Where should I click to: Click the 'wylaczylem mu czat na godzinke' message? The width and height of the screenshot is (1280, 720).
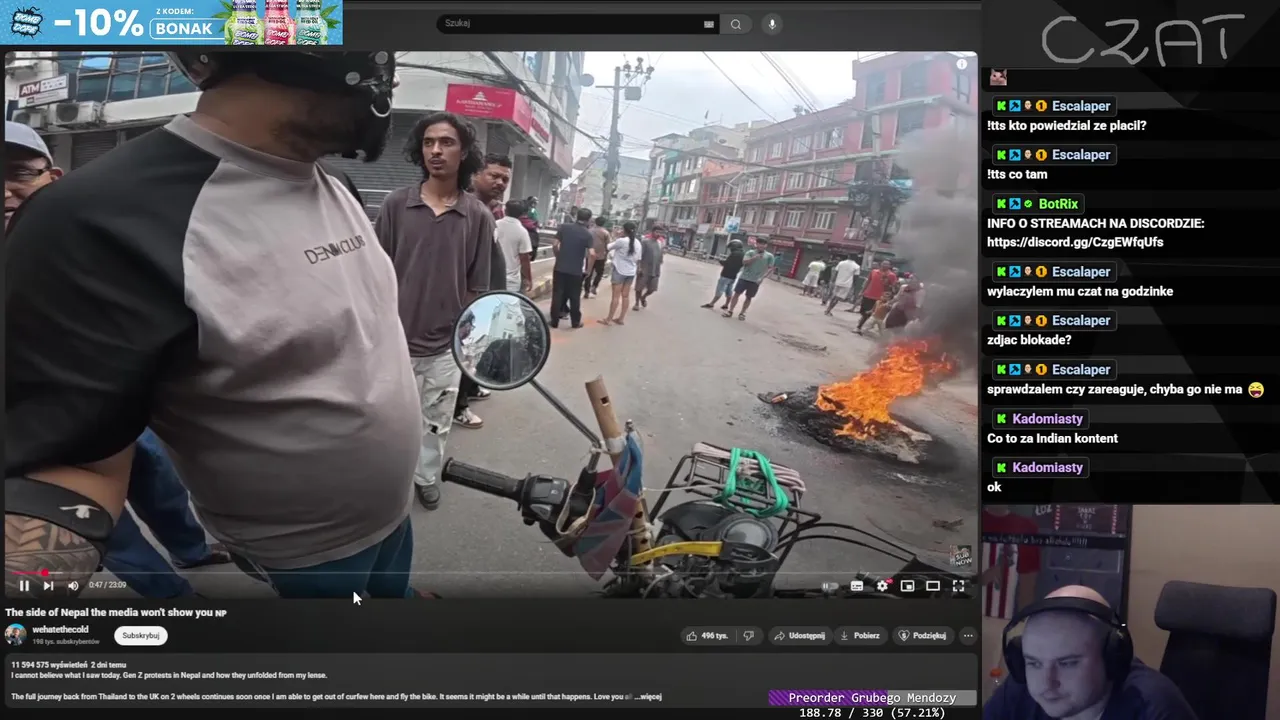(1080, 292)
